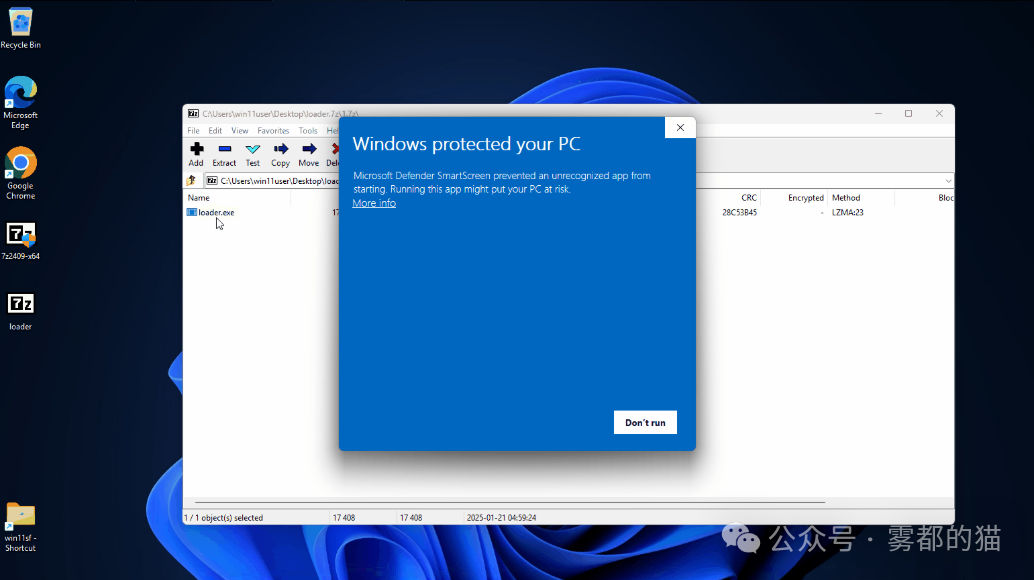Click the More info link

pos(374,203)
